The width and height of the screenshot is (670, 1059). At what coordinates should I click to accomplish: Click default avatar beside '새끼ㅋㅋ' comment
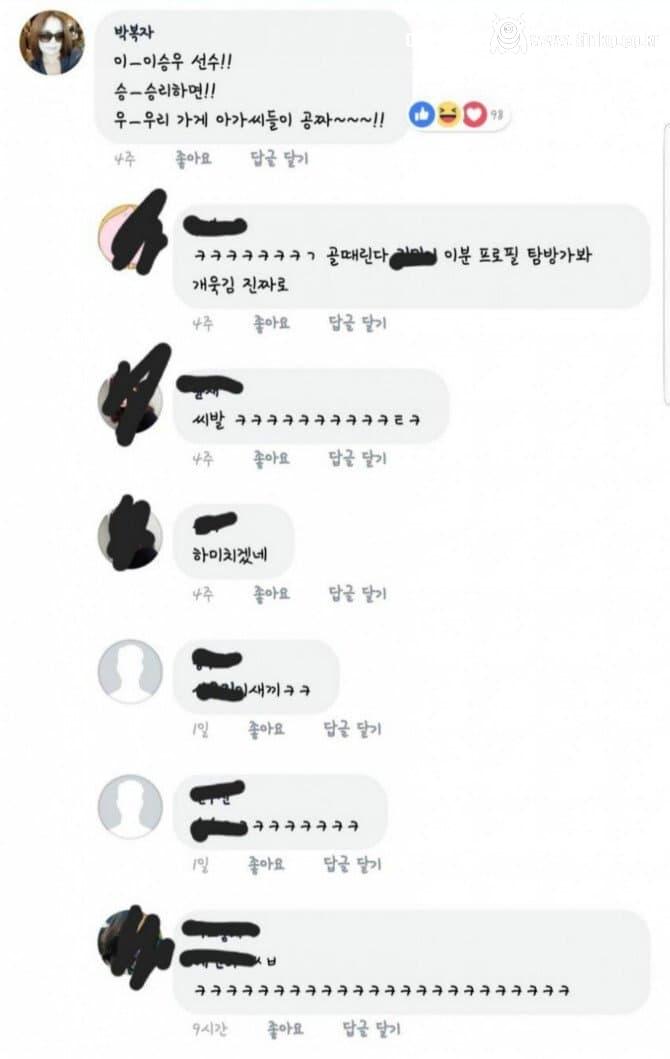tap(130, 671)
